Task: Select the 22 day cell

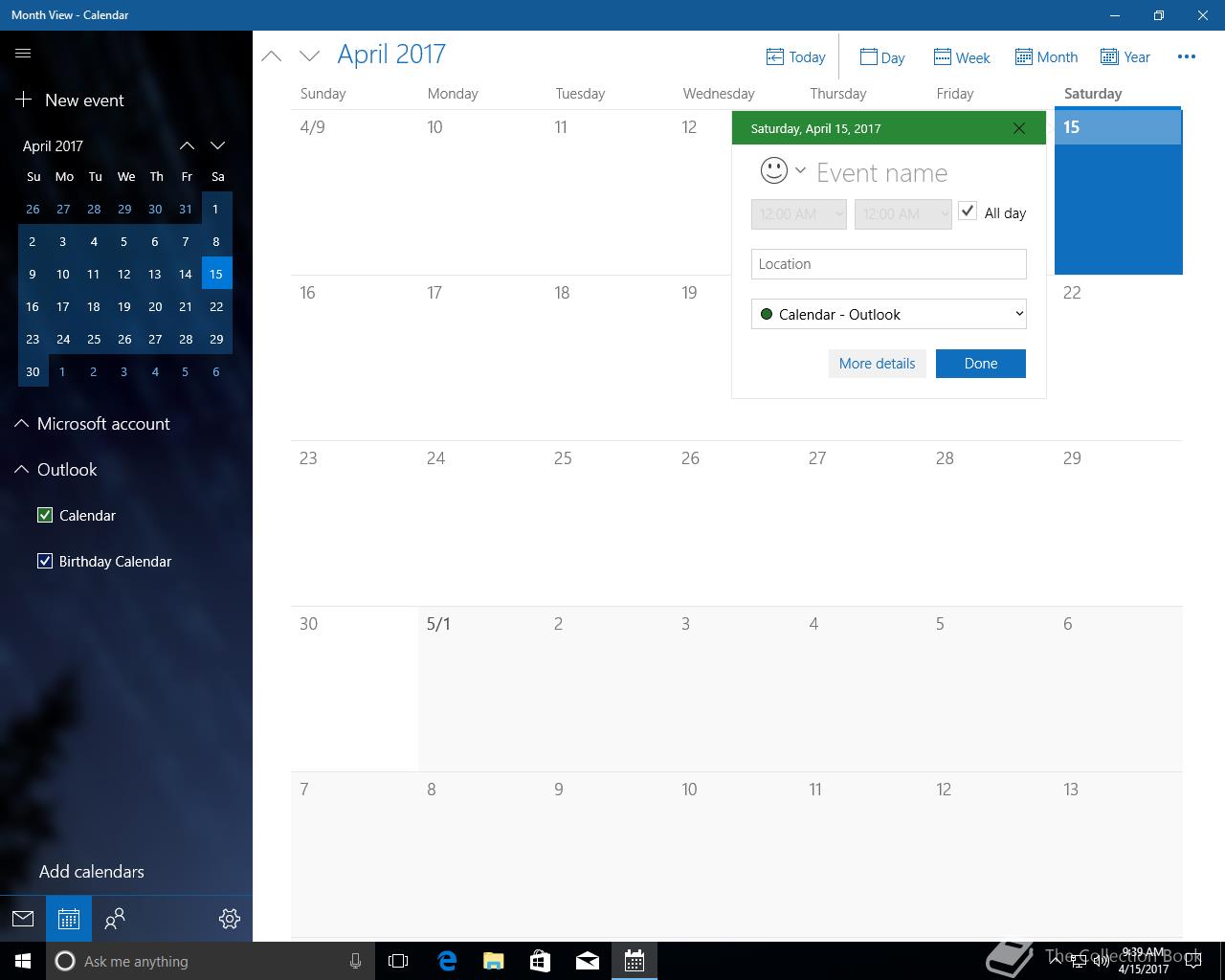Action: pos(1119,358)
